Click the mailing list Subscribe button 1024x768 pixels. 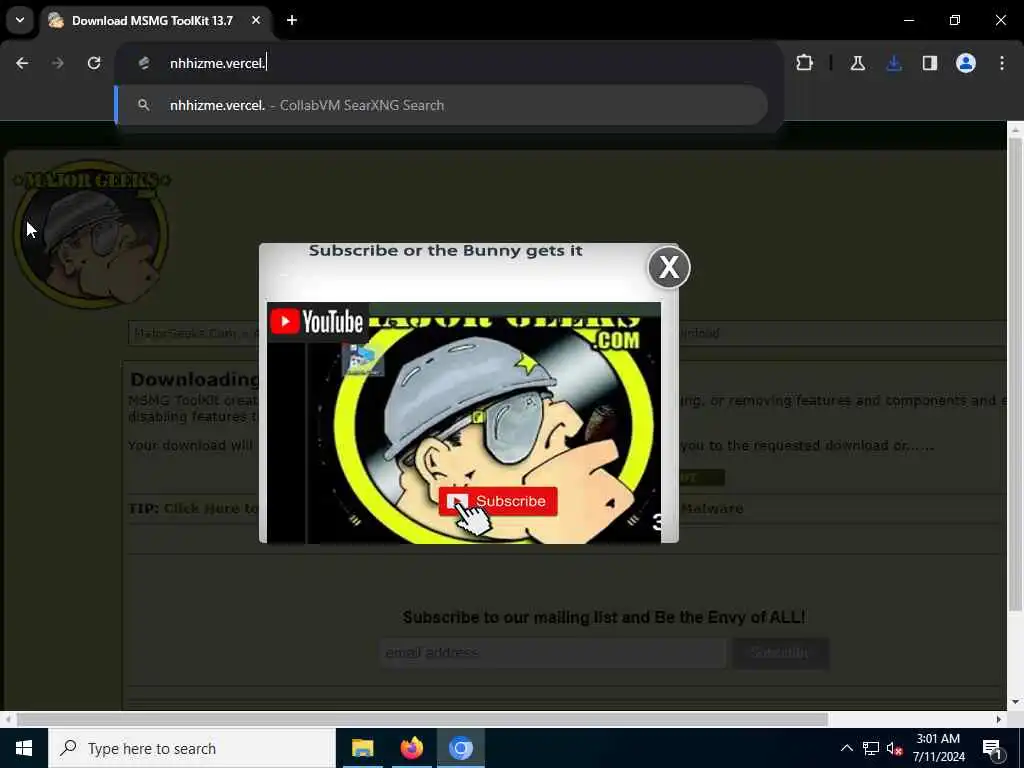(780, 652)
